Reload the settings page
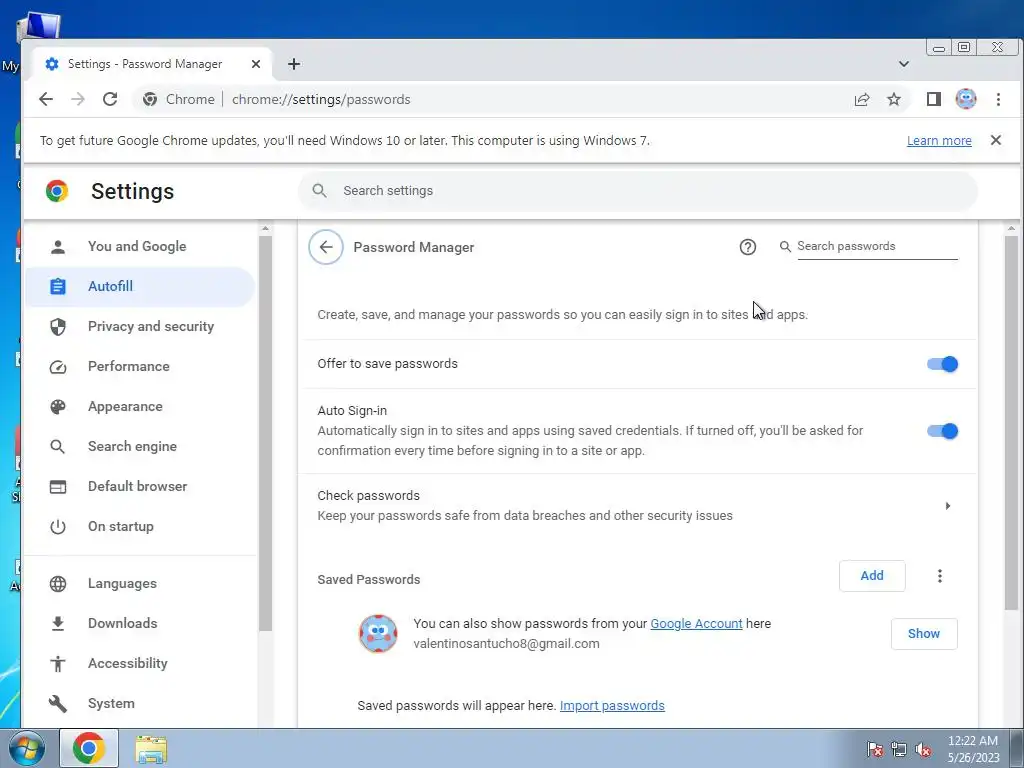Viewport: 1024px width, 768px height. tap(110, 99)
